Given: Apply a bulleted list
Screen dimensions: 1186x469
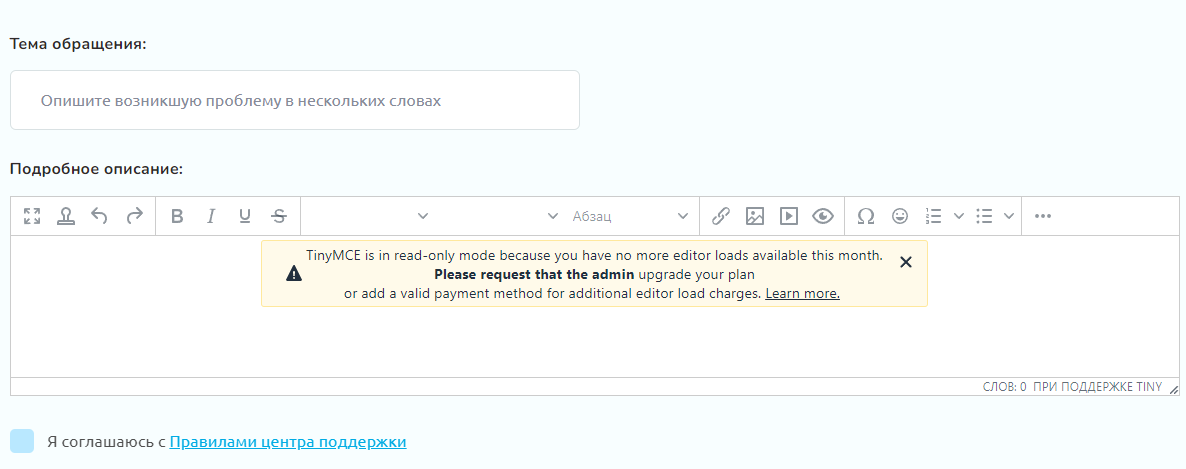Looking at the screenshot, I should point(984,216).
